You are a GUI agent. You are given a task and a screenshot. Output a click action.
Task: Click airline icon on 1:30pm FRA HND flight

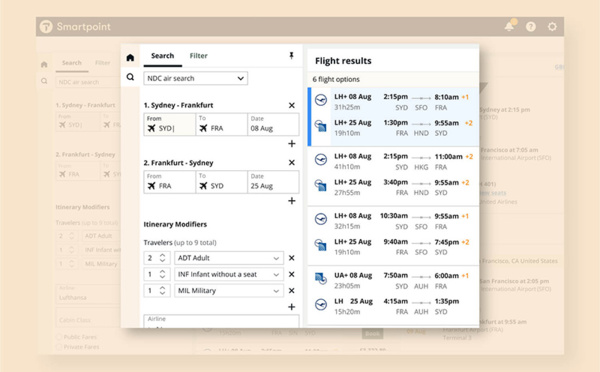[x=321, y=126]
